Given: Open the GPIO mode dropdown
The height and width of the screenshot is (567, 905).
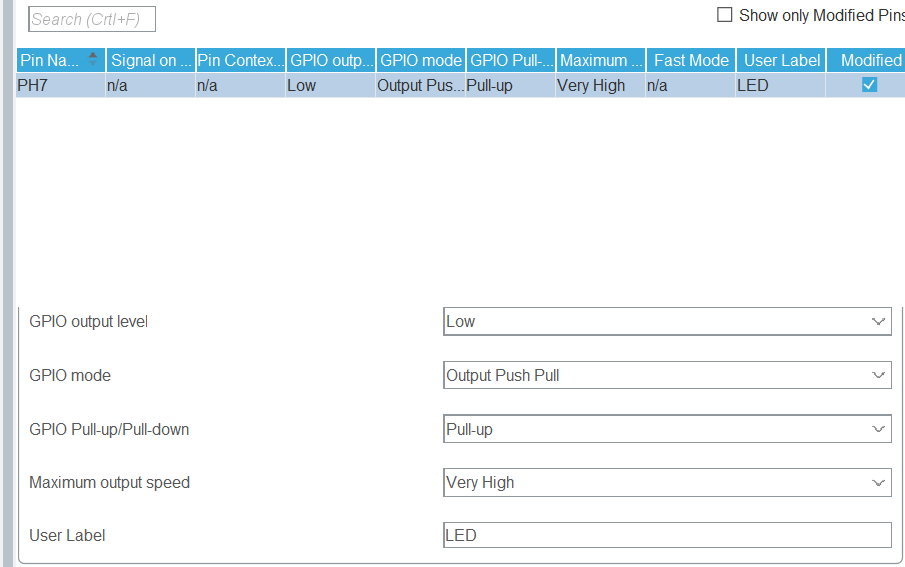Looking at the screenshot, I should pyautogui.click(x=667, y=375).
